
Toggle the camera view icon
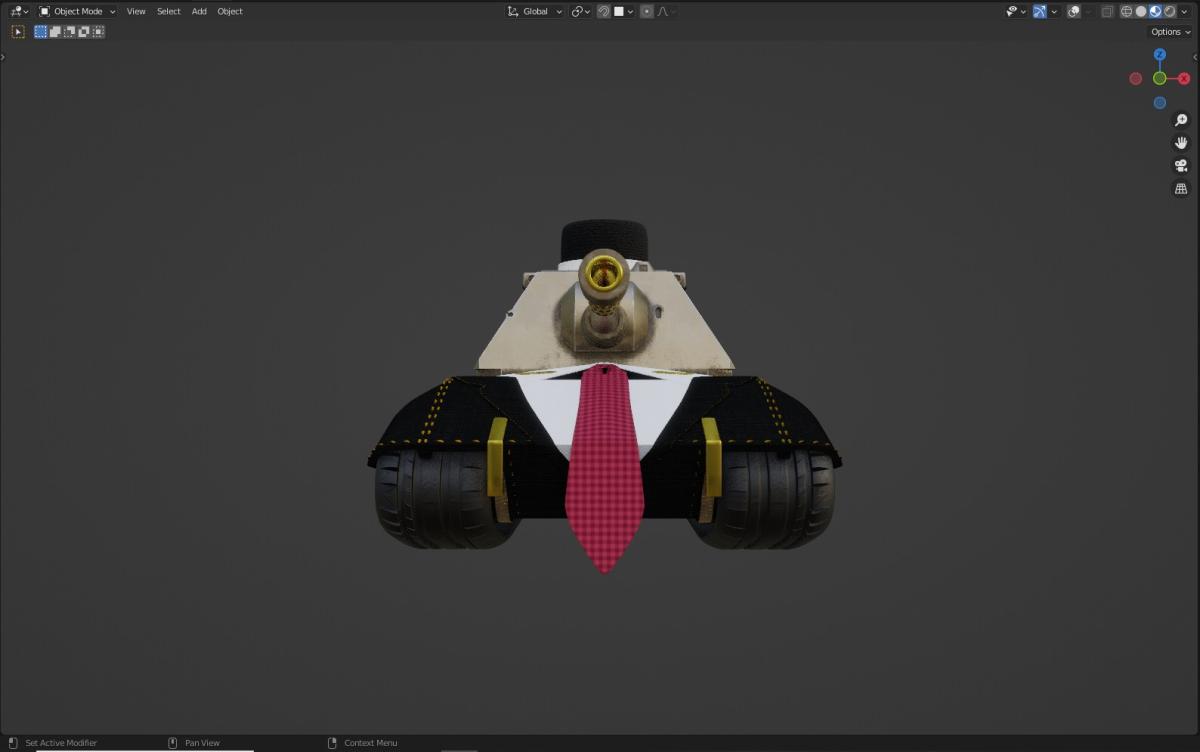(x=1181, y=166)
